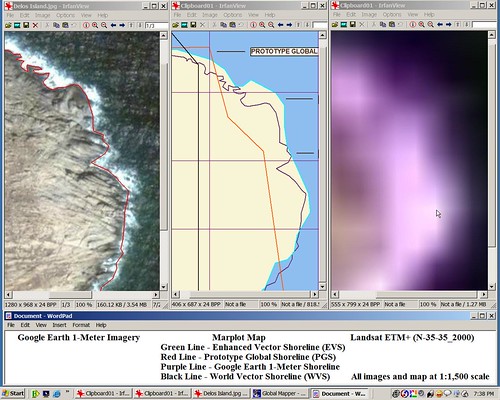Click Information icon in shoreline map window
Image resolution: width=500 pixels, height=400 pixels.
point(253,25)
